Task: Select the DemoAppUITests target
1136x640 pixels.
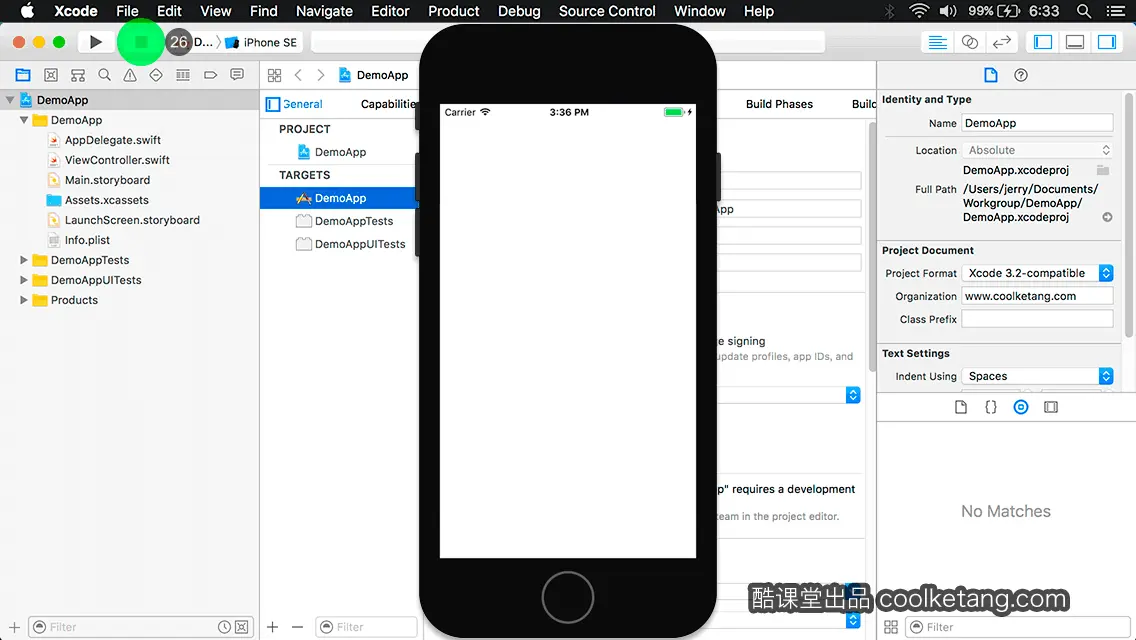Action: (359, 244)
